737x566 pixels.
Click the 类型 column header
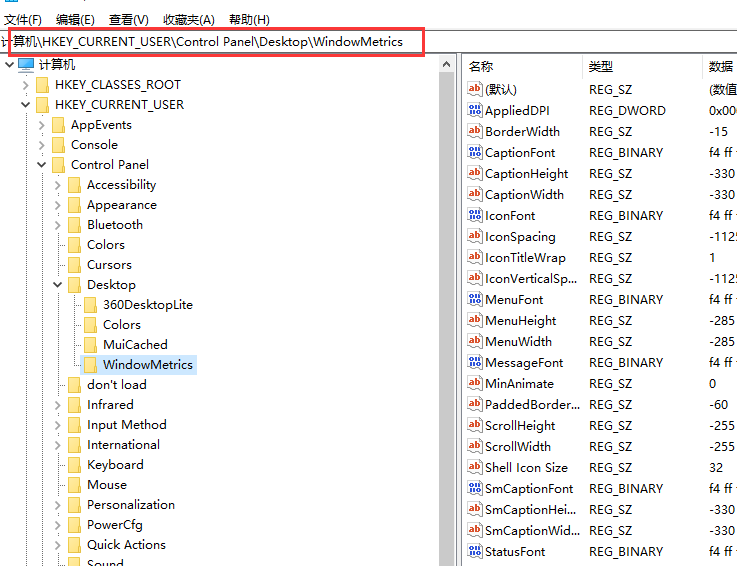pos(600,67)
